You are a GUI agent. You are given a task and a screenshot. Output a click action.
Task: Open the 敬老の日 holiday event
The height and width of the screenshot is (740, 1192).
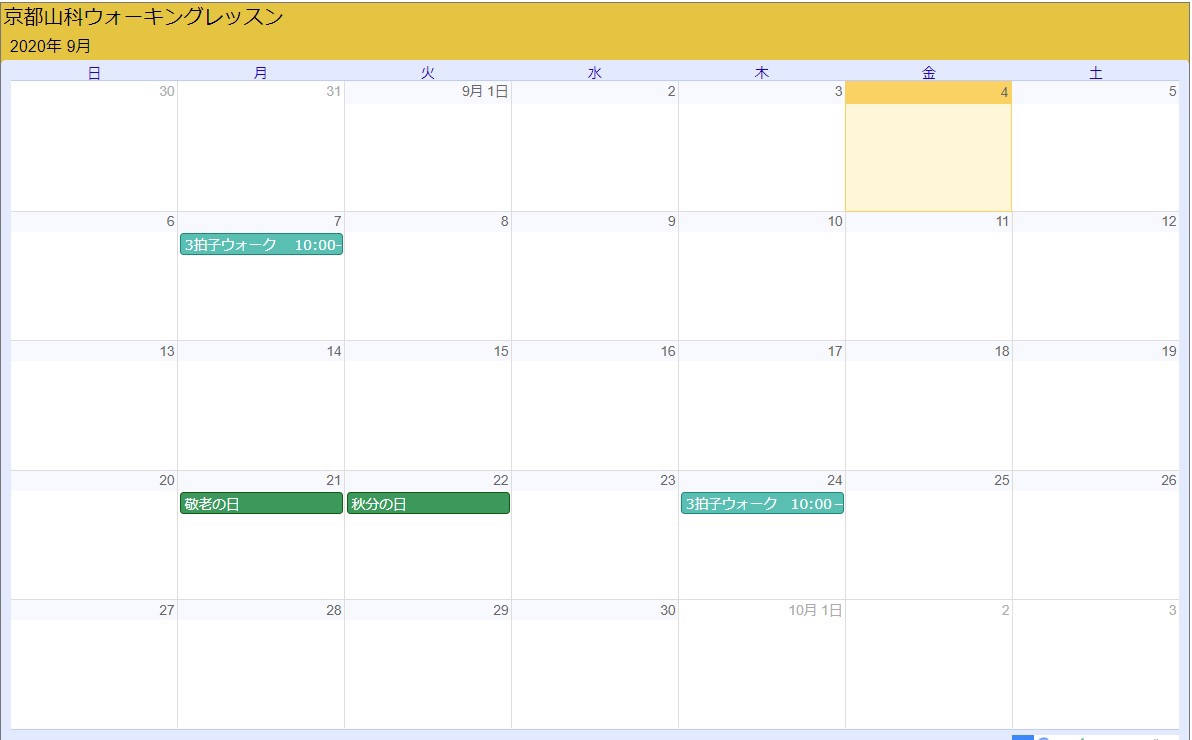click(x=261, y=503)
